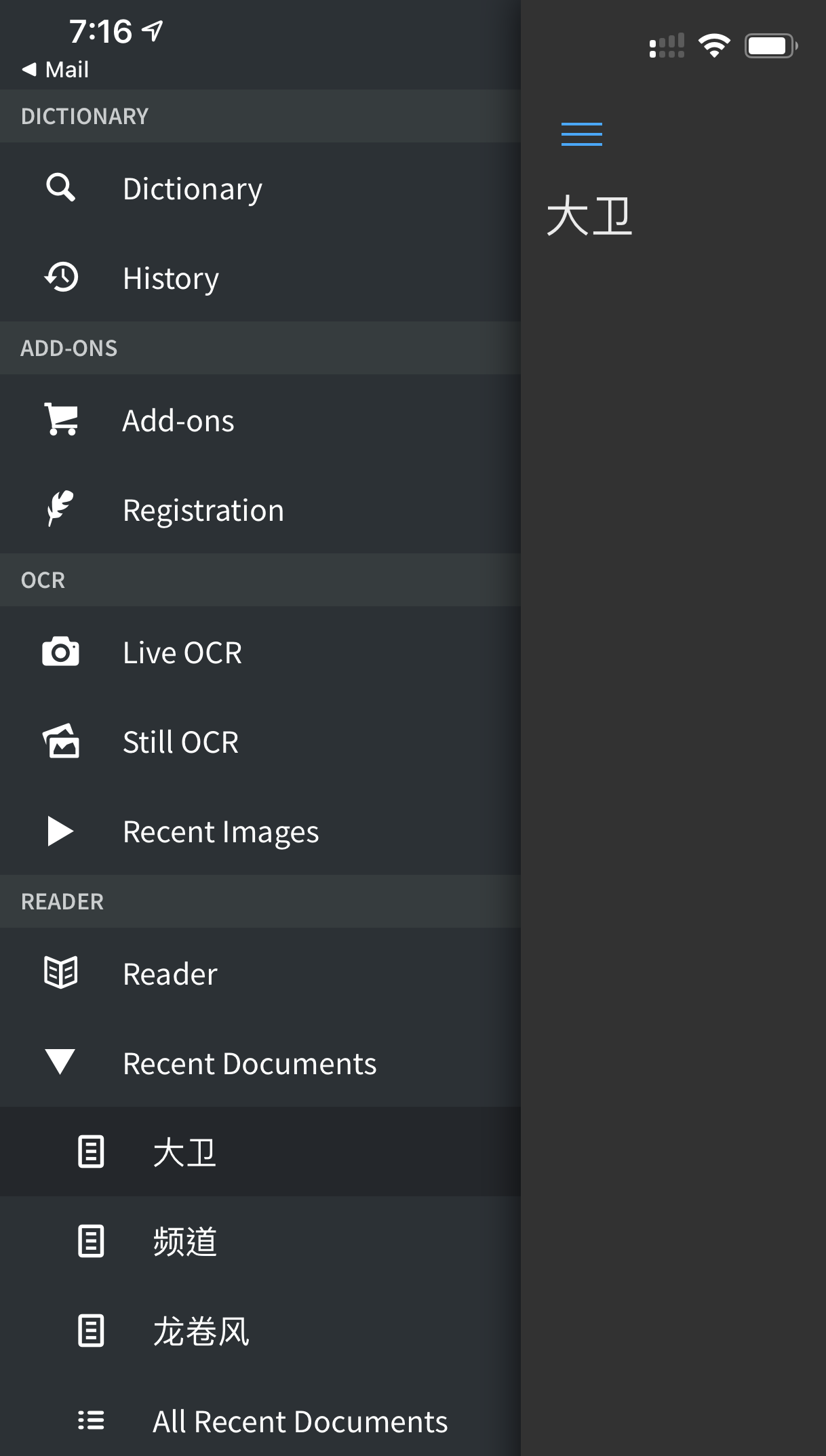Image resolution: width=826 pixels, height=1456 pixels.
Task: Tap the Add-ons shopping cart icon
Action: click(x=61, y=420)
